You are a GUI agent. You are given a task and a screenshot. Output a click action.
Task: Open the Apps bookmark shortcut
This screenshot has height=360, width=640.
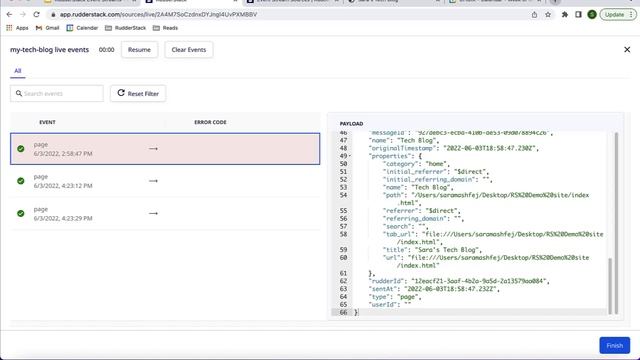click(17, 28)
